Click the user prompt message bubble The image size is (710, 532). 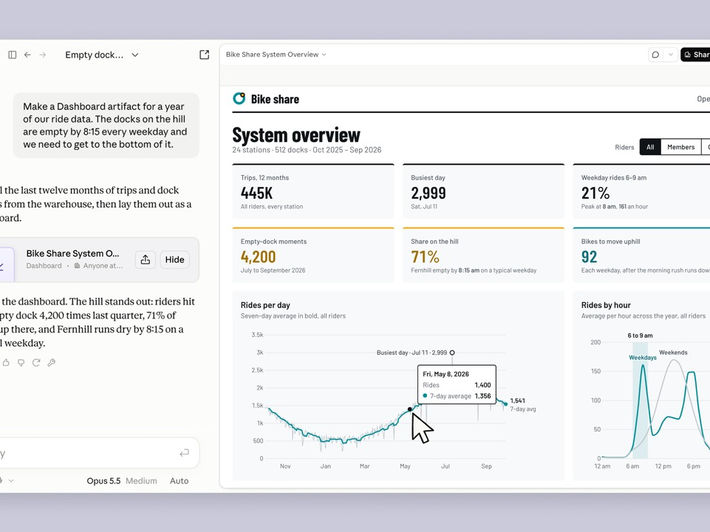point(106,125)
